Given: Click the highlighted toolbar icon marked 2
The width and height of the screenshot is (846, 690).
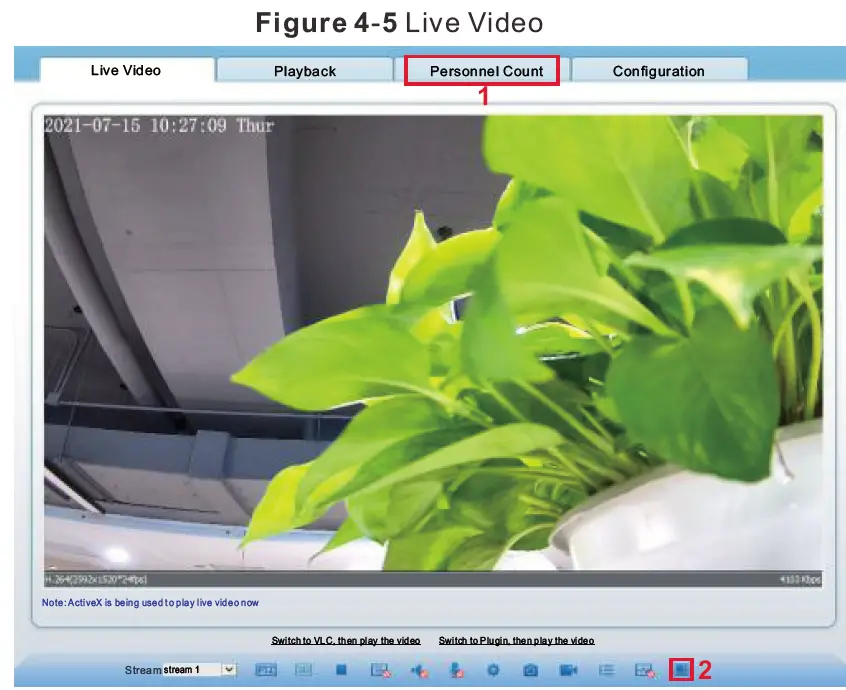Looking at the screenshot, I should [684, 668].
